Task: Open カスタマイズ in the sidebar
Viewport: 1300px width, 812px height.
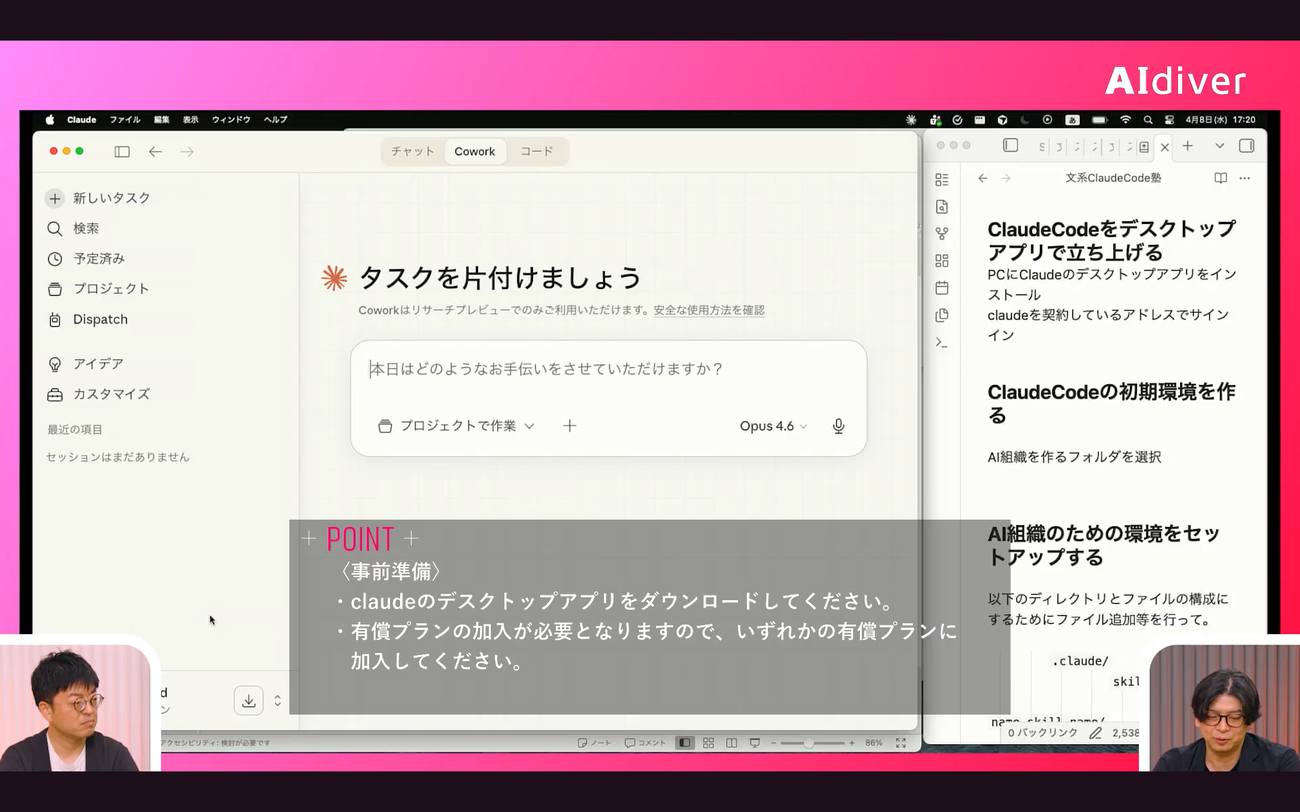Action: point(110,394)
